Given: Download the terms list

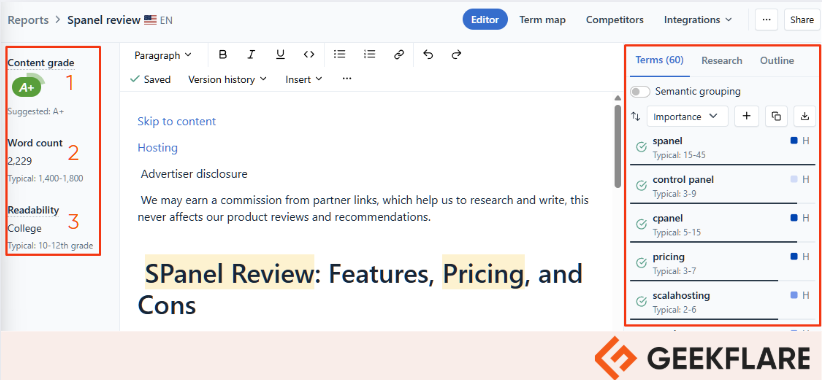Looking at the screenshot, I should 805,116.
